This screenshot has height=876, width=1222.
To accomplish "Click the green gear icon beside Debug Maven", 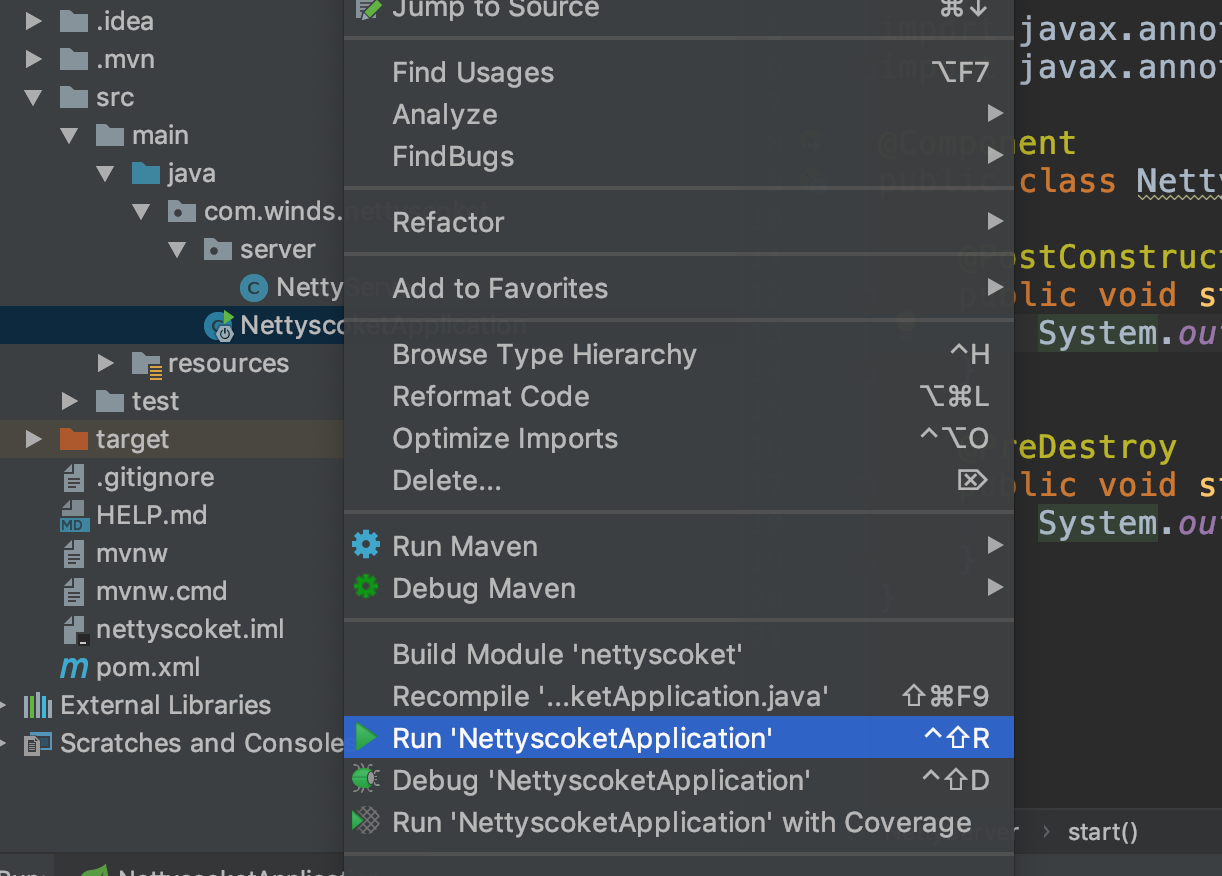I will click(367, 587).
